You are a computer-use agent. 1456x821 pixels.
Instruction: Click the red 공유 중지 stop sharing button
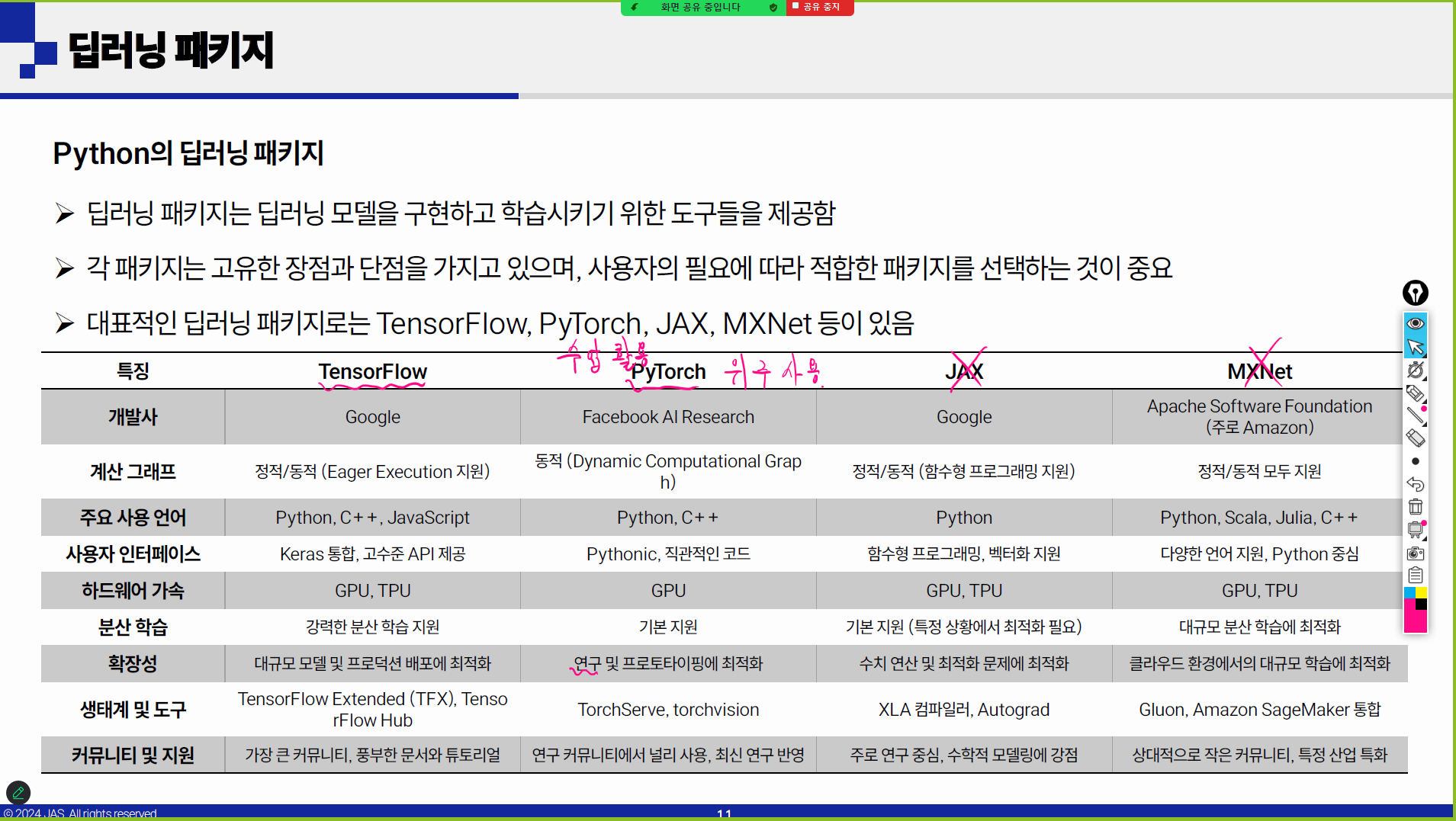click(x=820, y=7)
